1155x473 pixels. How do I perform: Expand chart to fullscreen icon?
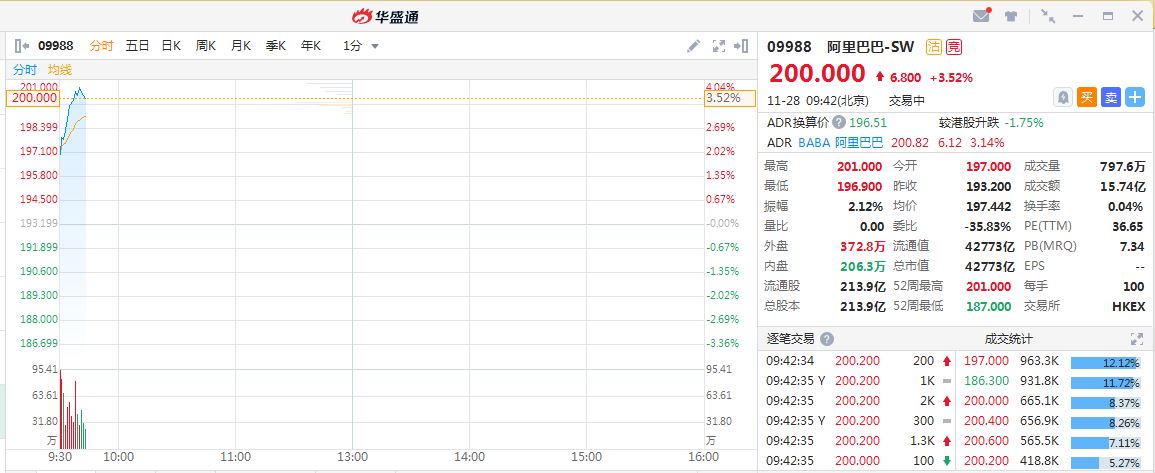coord(719,46)
